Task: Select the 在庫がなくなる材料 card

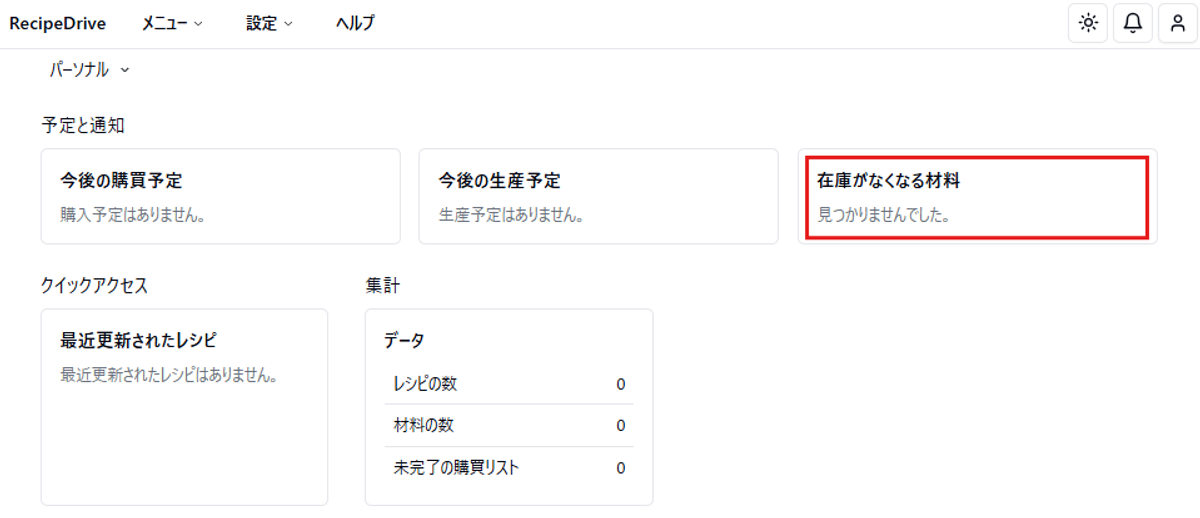Action: click(x=977, y=196)
